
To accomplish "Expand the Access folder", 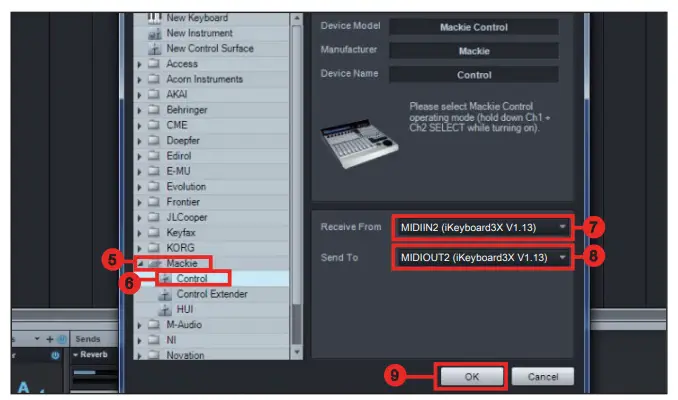I will [139, 64].
